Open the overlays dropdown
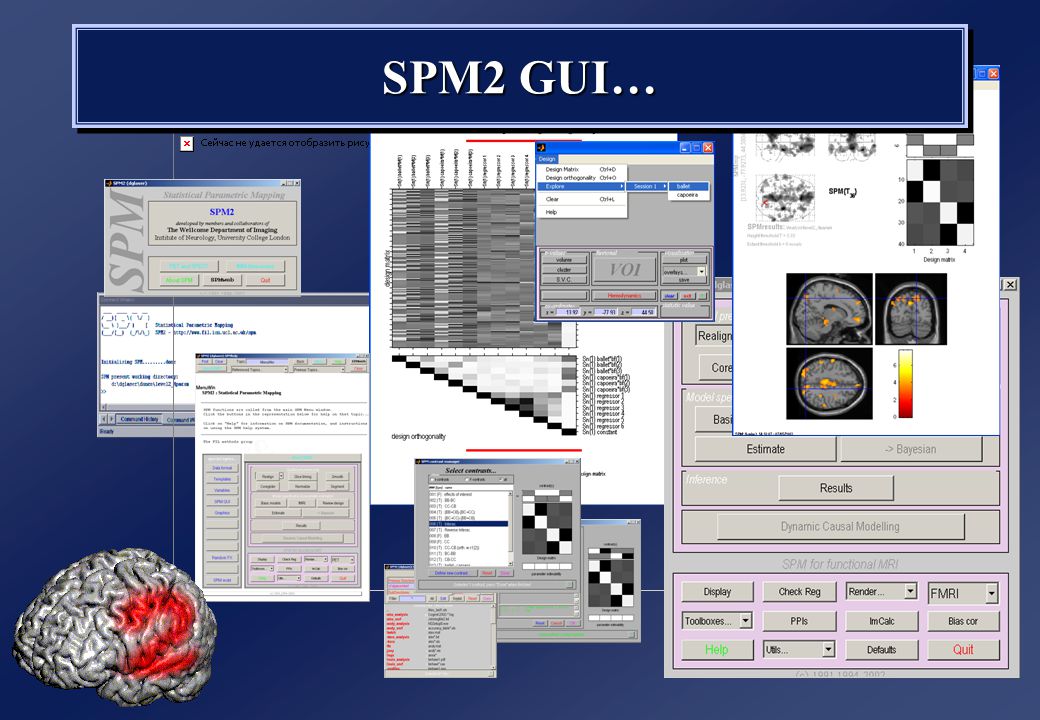 684,272
